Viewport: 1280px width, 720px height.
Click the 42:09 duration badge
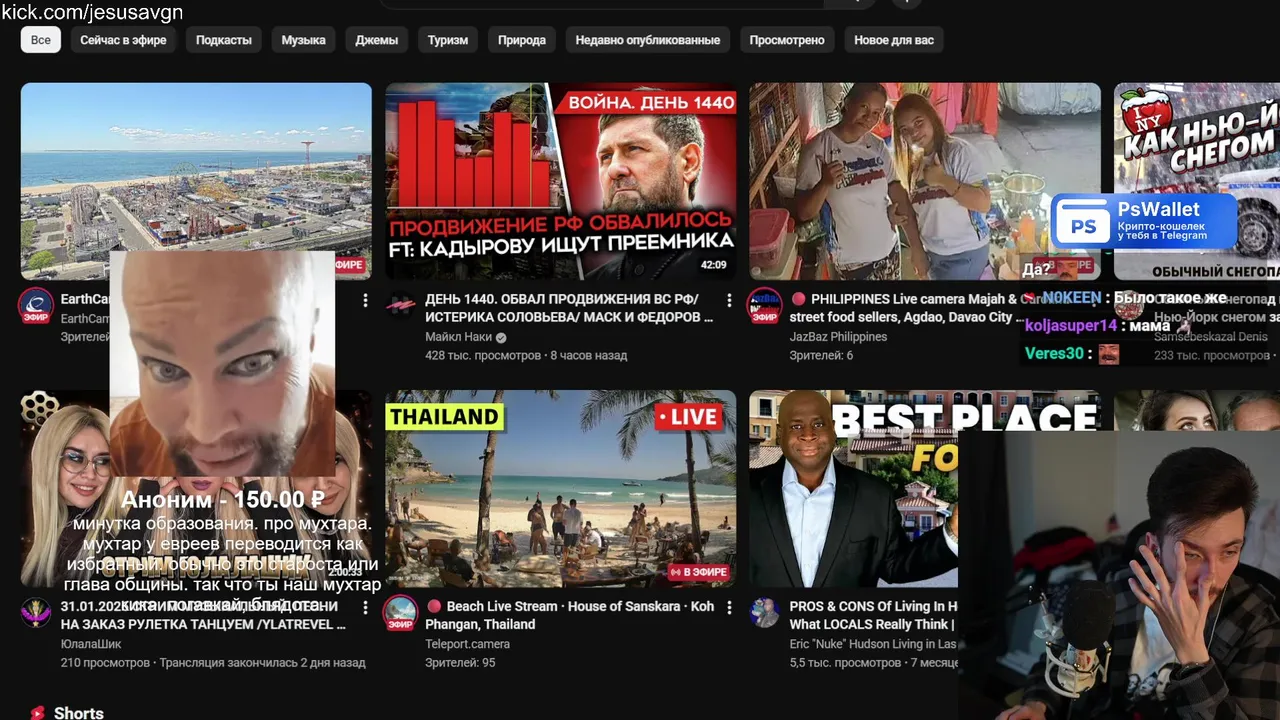[713, 265]
